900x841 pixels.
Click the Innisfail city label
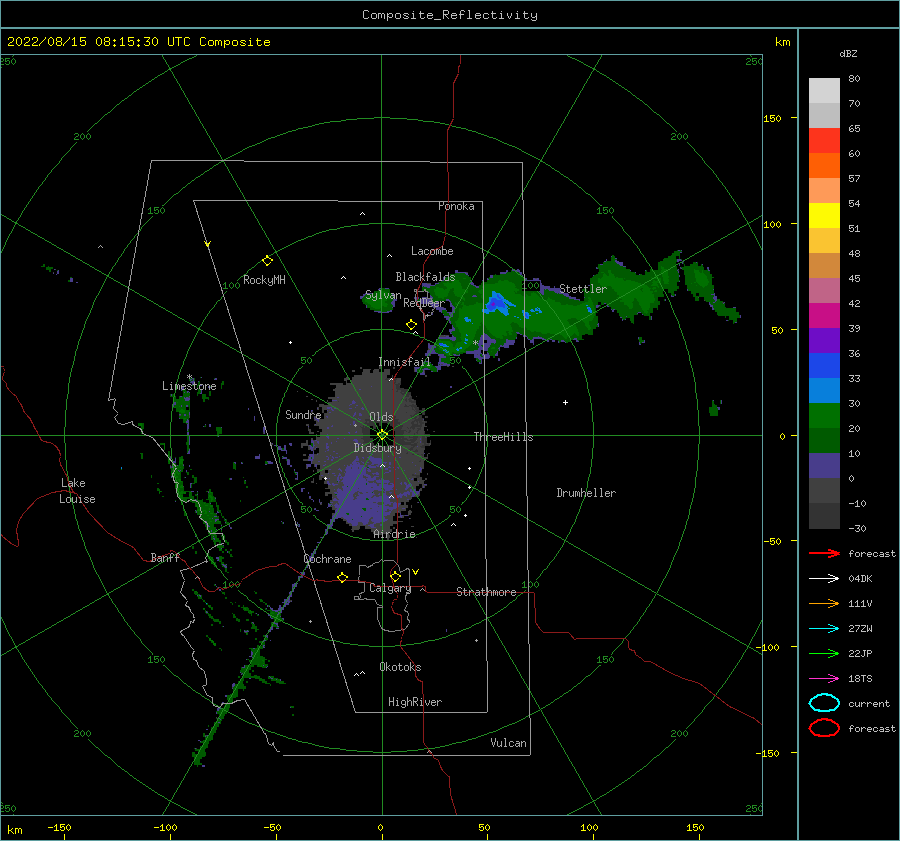click(404, 362)
